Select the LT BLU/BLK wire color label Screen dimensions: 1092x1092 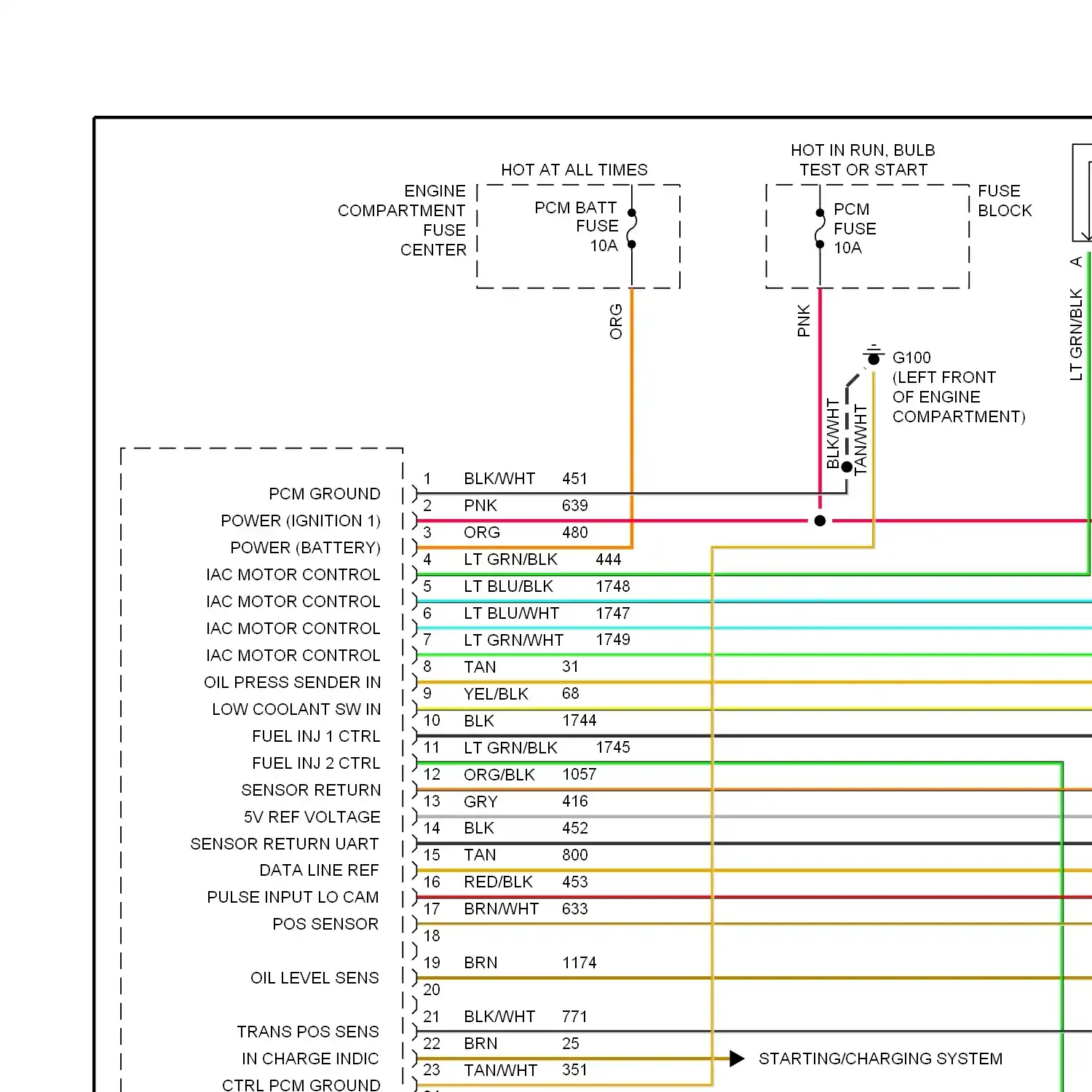(508, 586)
